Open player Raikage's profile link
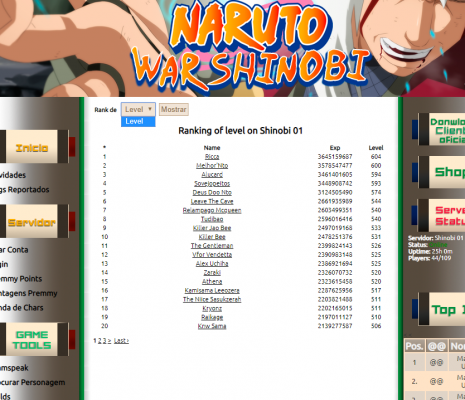465x400 pixels. pyautogui.click(x=212, y=317)
